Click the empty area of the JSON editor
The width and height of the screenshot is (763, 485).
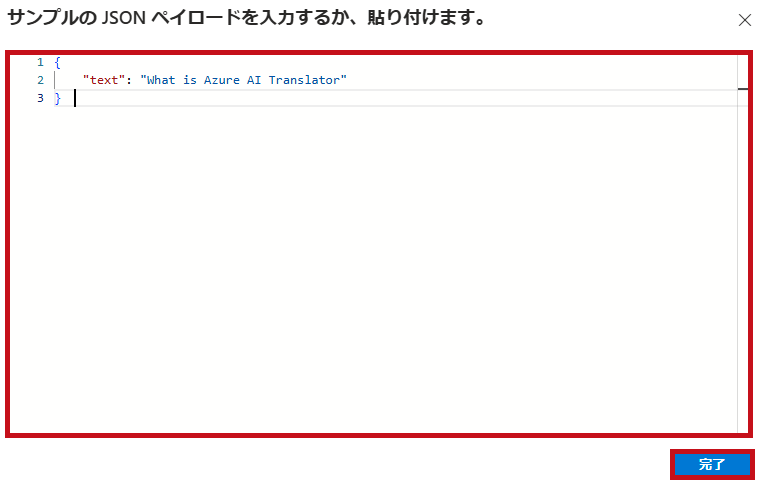(373, 268)
